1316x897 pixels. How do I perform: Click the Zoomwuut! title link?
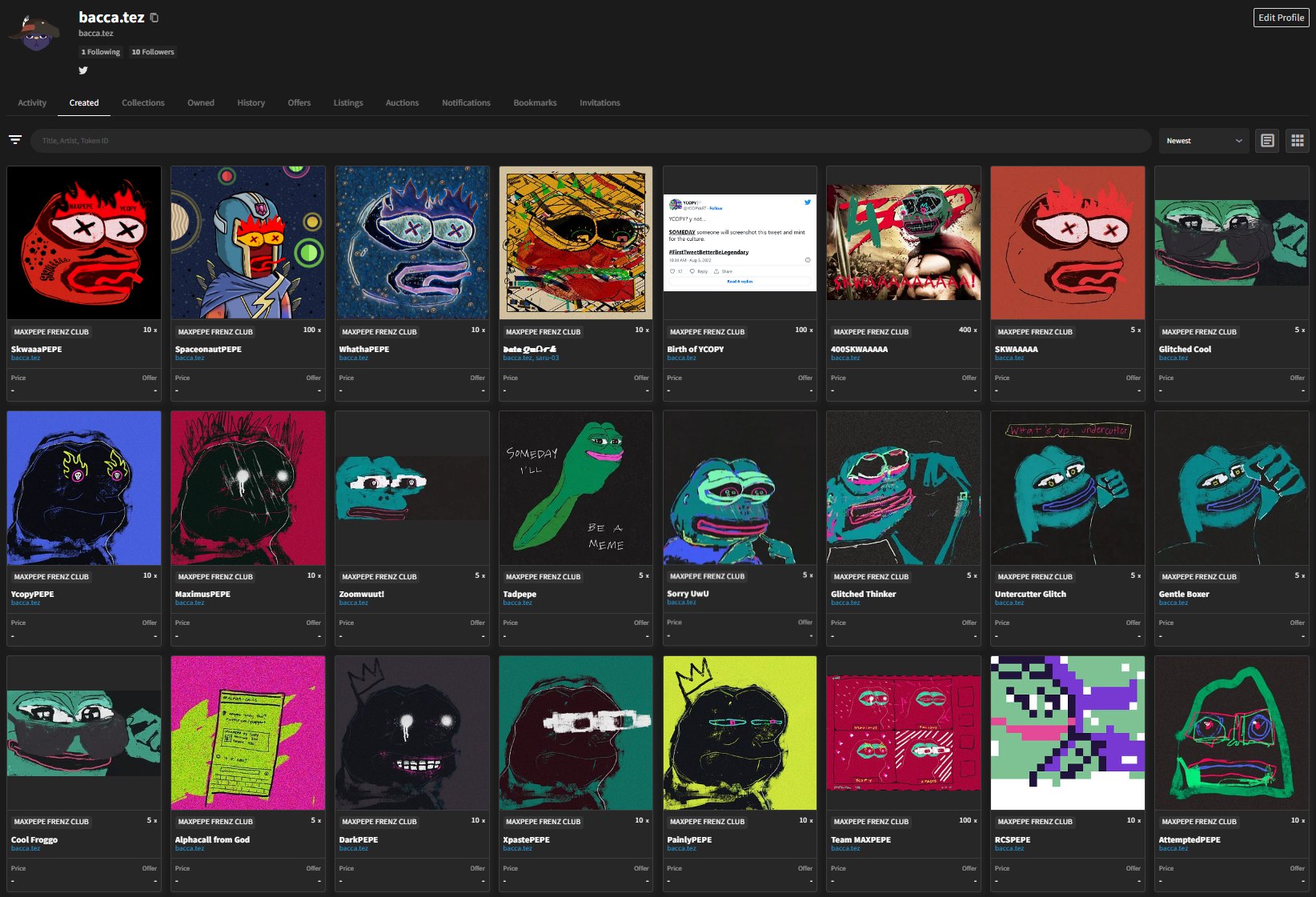[362, 594]
